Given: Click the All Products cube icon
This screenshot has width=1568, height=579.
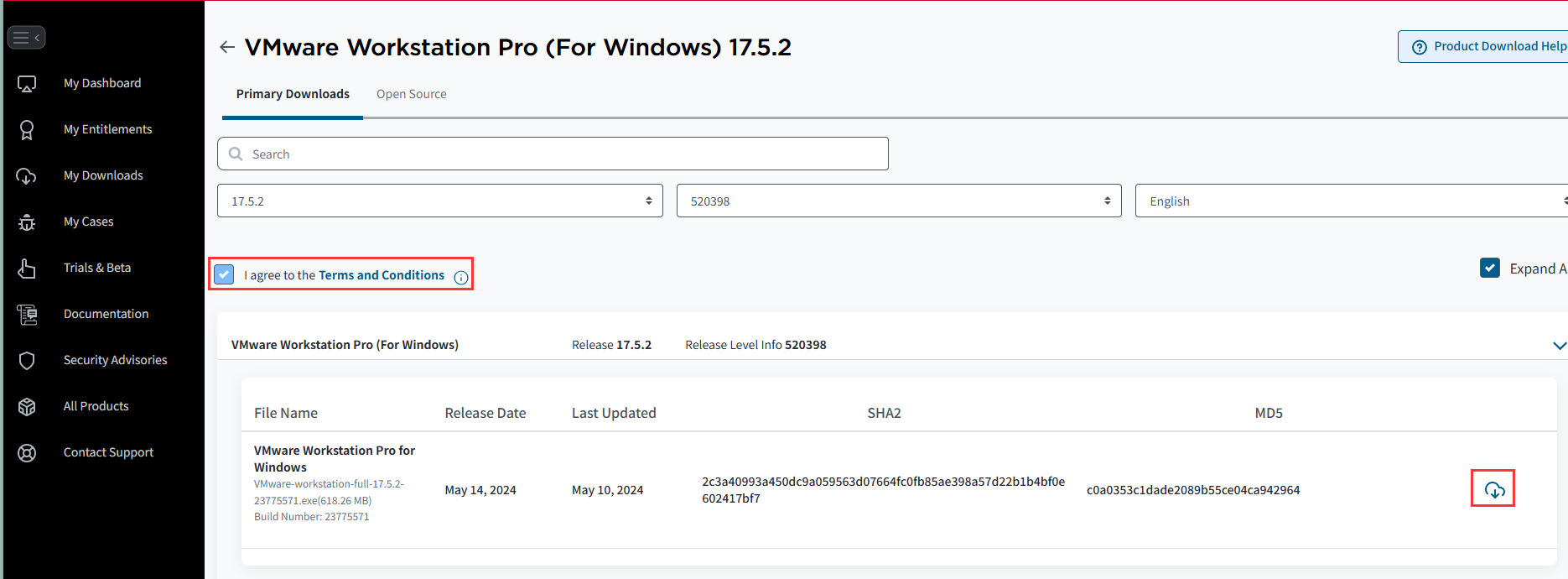Looking at the screenshot, I should [27, 407].
